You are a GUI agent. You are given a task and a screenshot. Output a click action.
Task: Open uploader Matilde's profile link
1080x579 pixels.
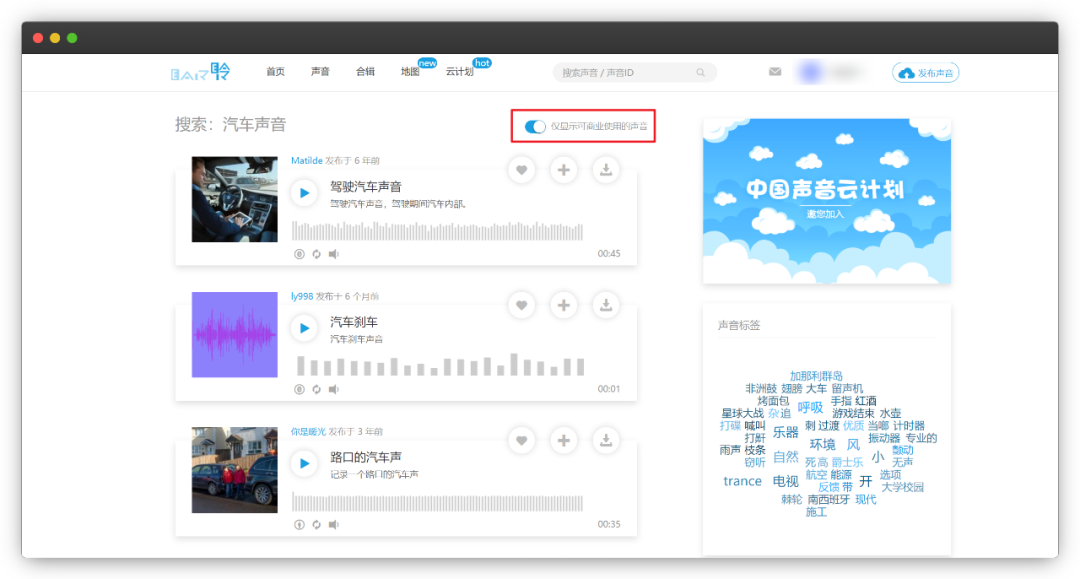pyautogui.click(x=307, y=160)
